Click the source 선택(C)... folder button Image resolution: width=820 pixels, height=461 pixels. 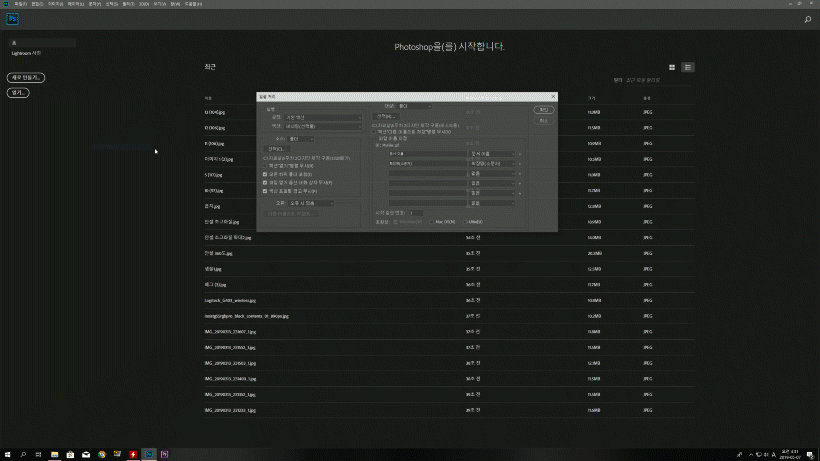[276, 149]
